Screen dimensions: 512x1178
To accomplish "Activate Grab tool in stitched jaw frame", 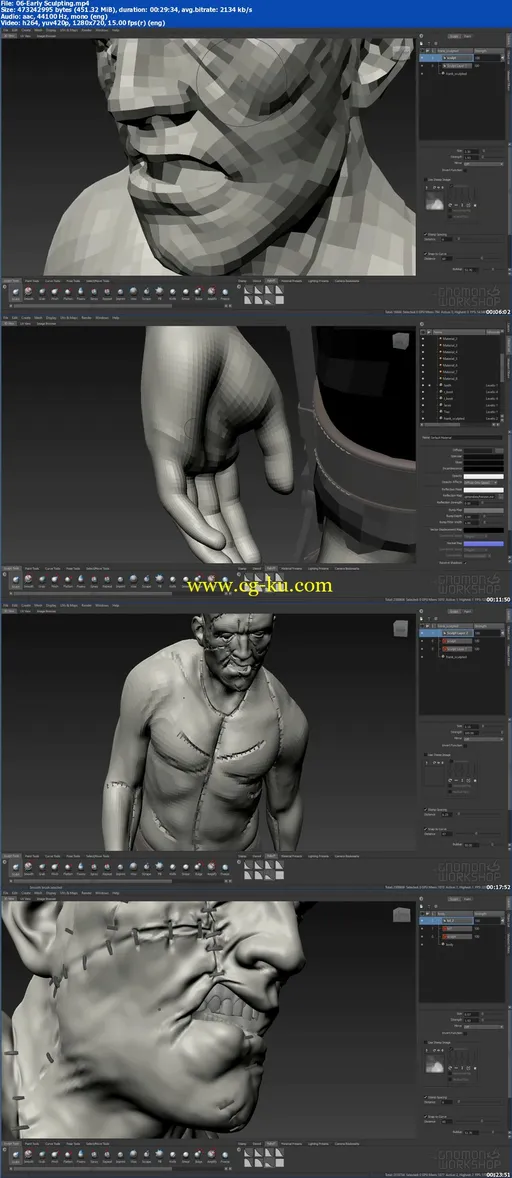I will tap(42, 1157).
